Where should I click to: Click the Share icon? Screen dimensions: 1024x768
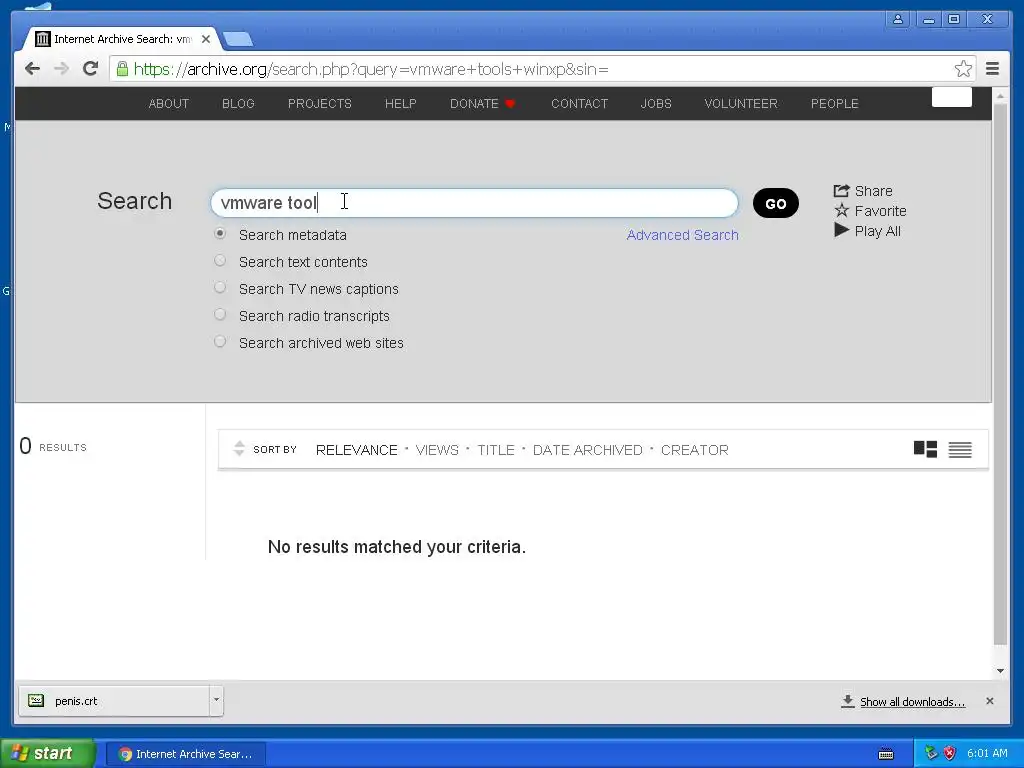coord(841,191)
